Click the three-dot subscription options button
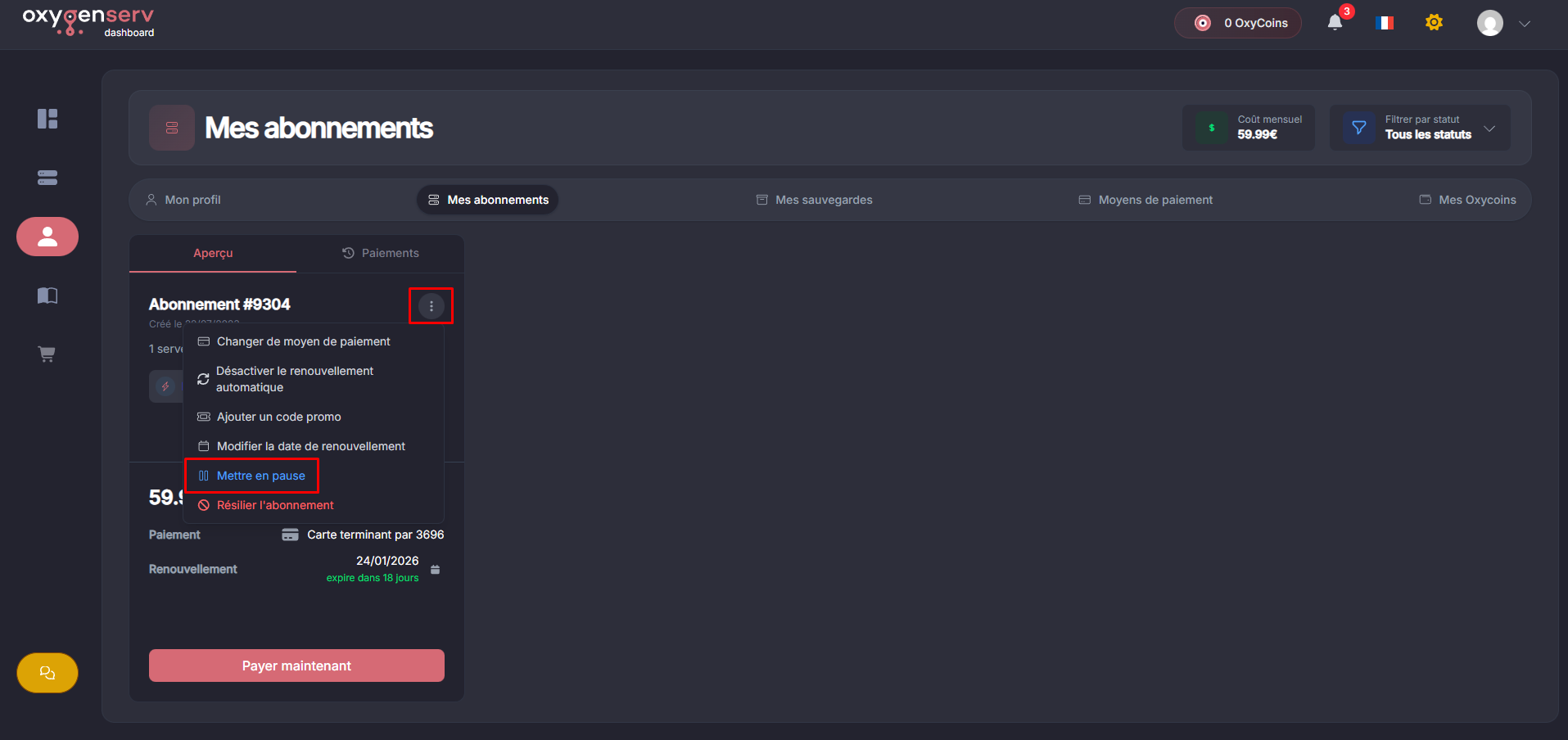Screen dimensions: 1568x740 (432, 306)
